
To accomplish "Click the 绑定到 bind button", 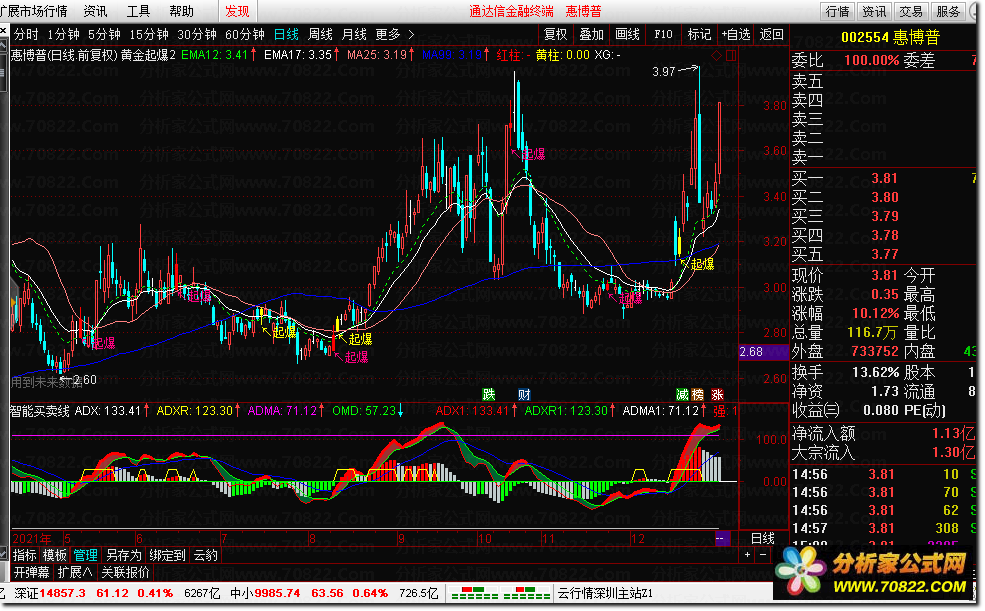I will coord(167,555).
